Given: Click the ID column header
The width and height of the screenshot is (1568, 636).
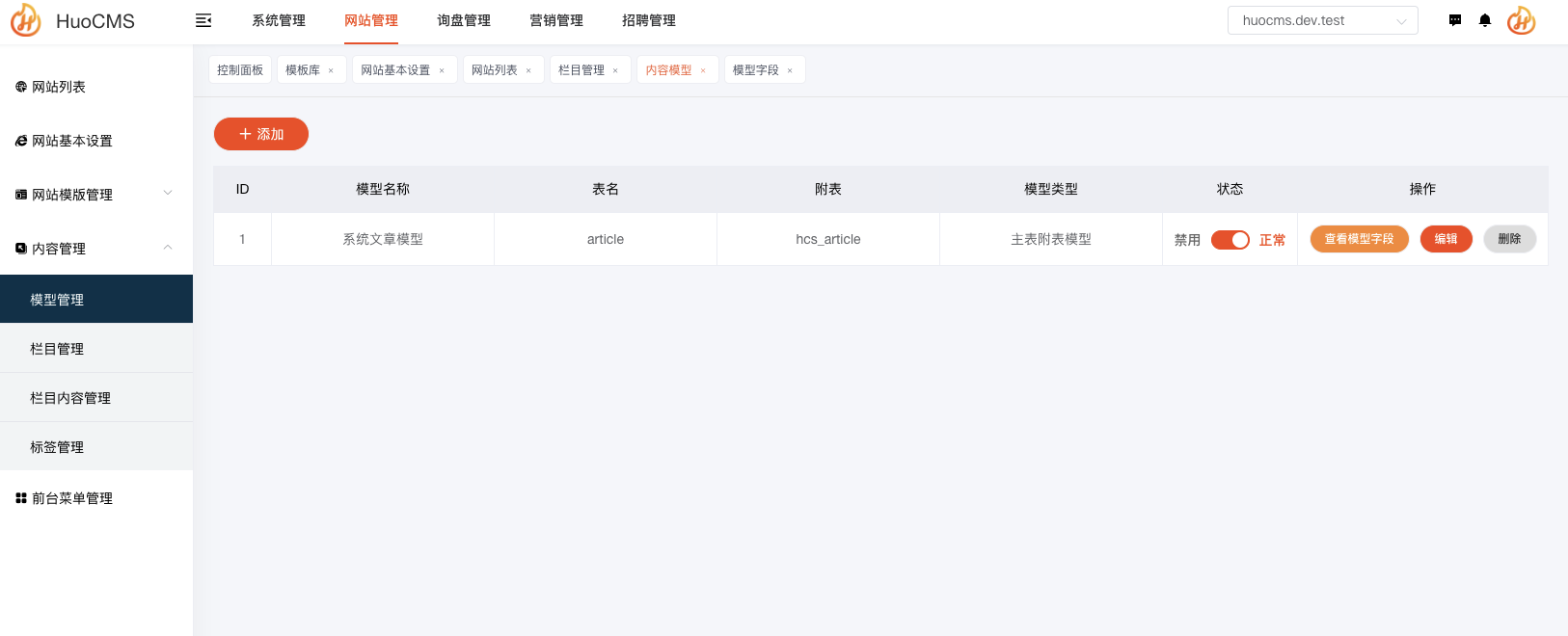Looking at the screenshot, I should [242, 189].
